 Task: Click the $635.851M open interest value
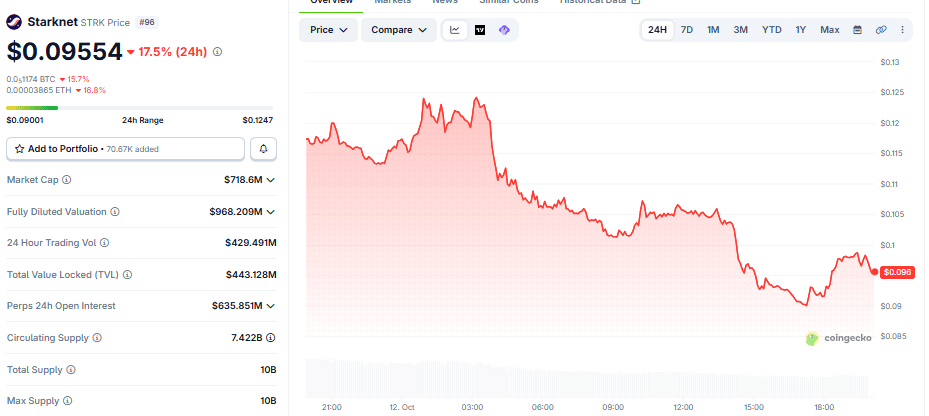pyautogui.click(x=237, y=306)
